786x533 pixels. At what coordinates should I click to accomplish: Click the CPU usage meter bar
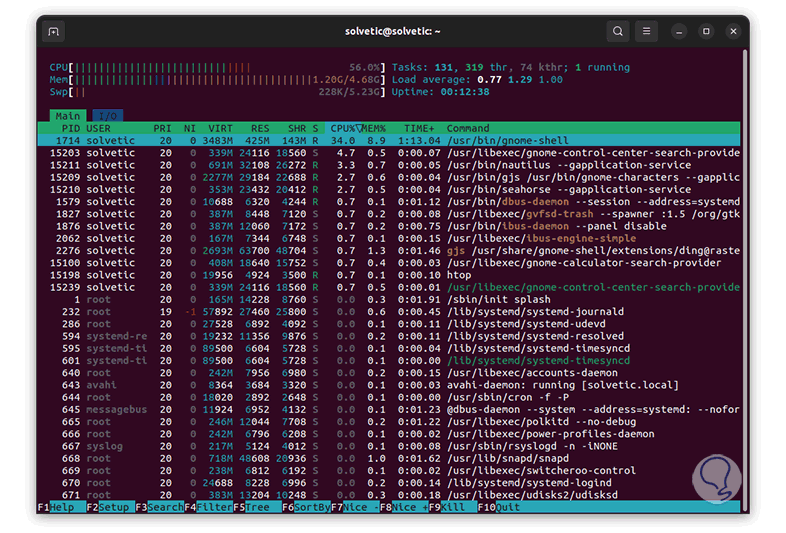click(218, 67)
